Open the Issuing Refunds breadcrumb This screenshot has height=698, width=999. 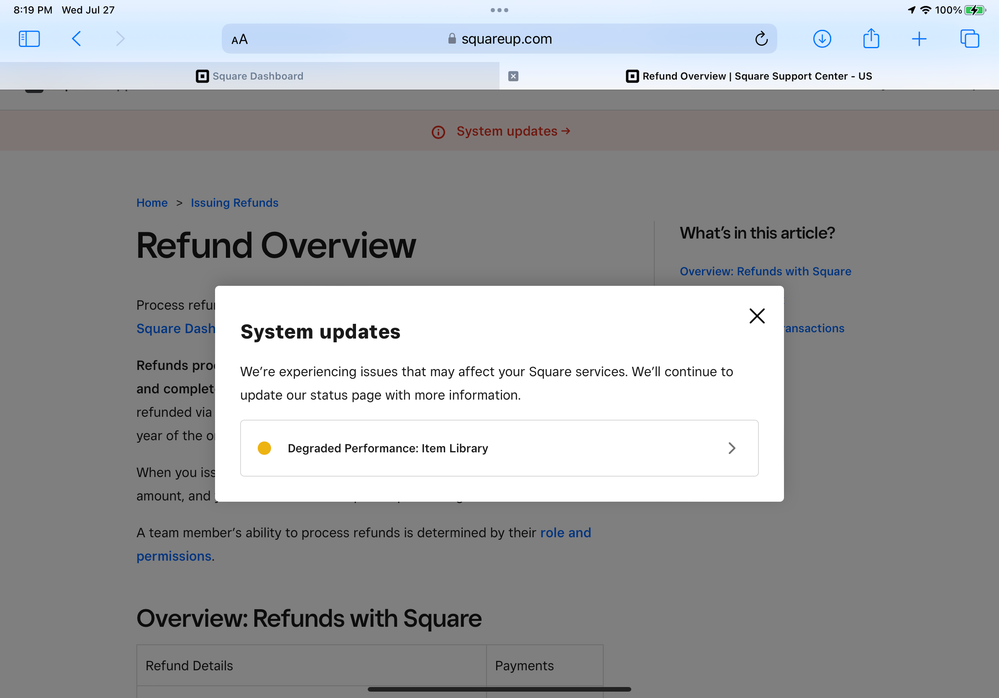click(234, 203)
